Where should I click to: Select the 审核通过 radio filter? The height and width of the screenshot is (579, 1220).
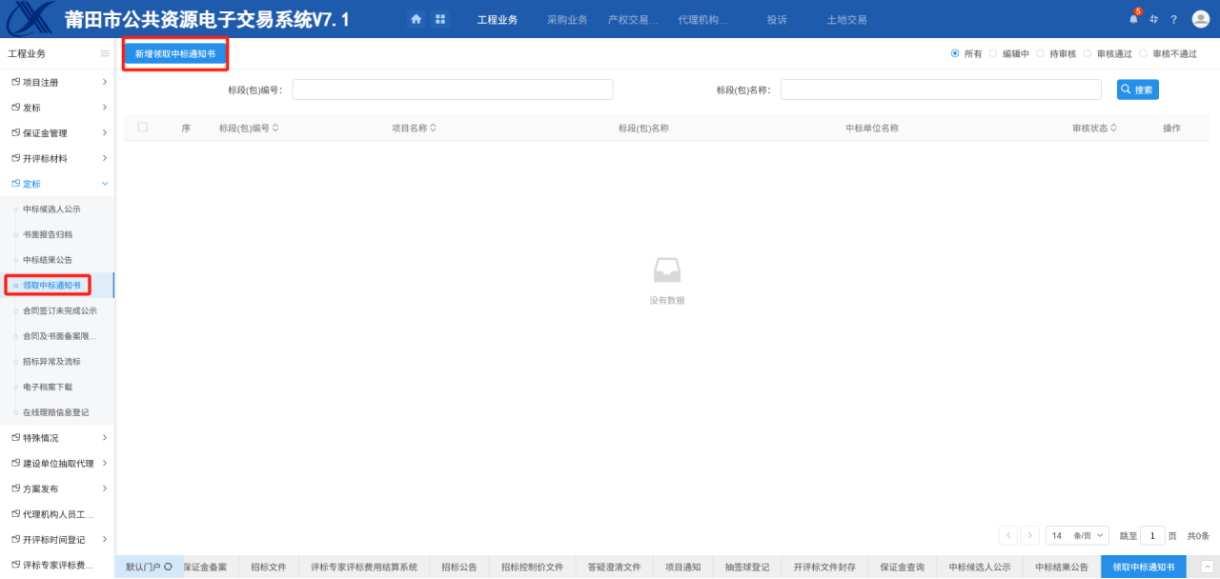tap(1088, 54)
